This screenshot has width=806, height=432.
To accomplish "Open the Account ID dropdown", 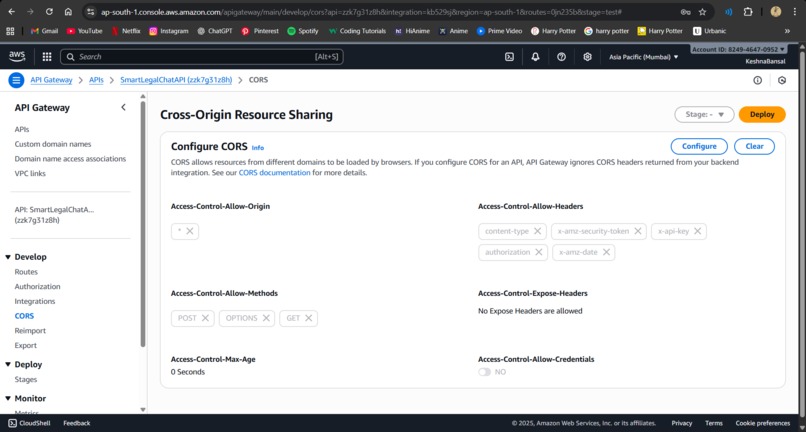I will click(739, 49).
